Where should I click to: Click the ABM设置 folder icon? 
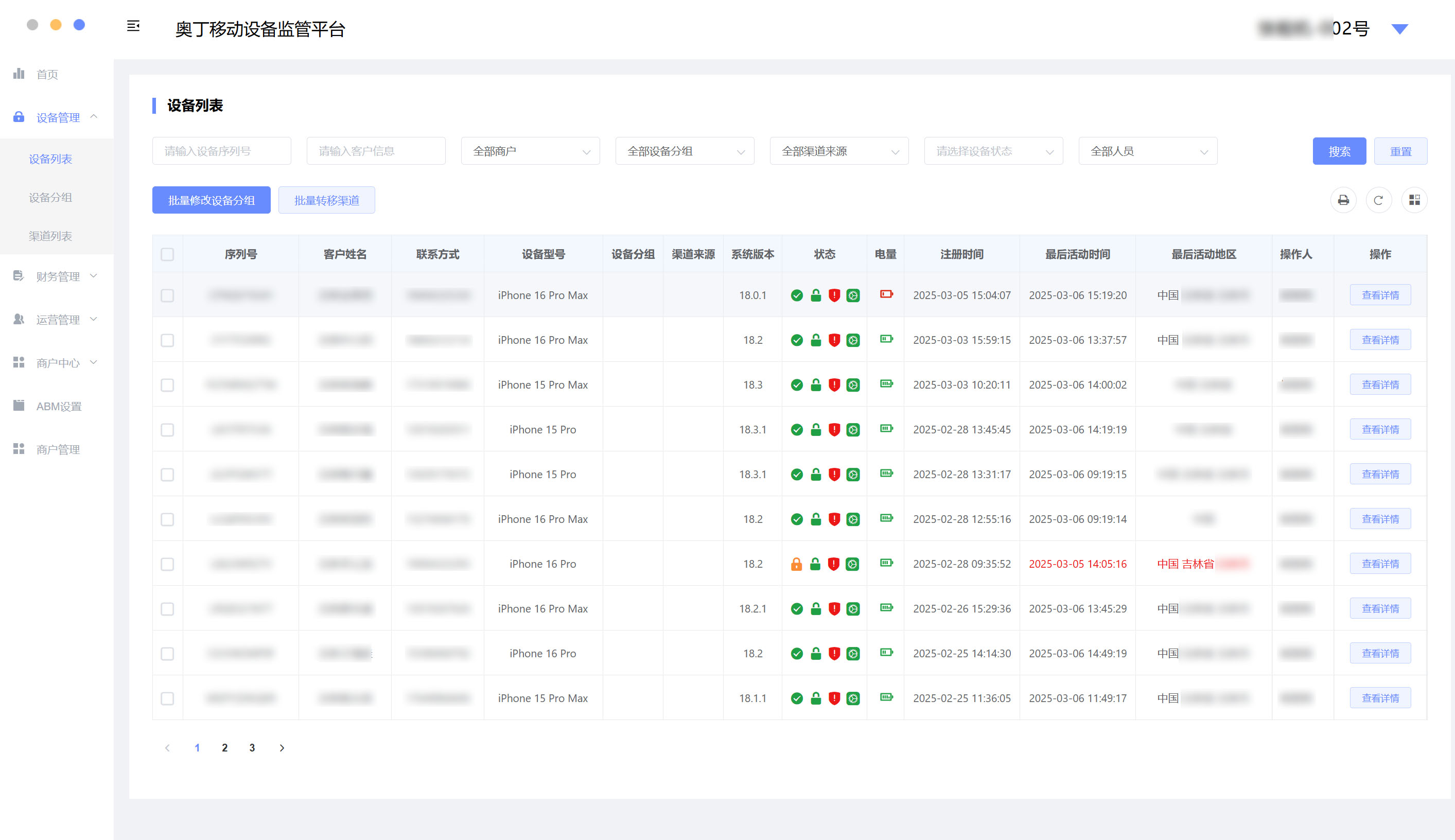(19, 406)
